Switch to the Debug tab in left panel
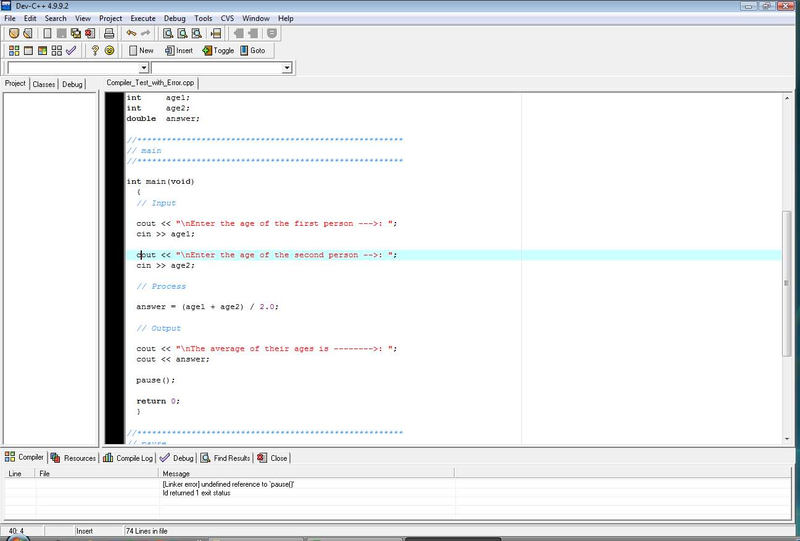 click(x=72, y=84)
